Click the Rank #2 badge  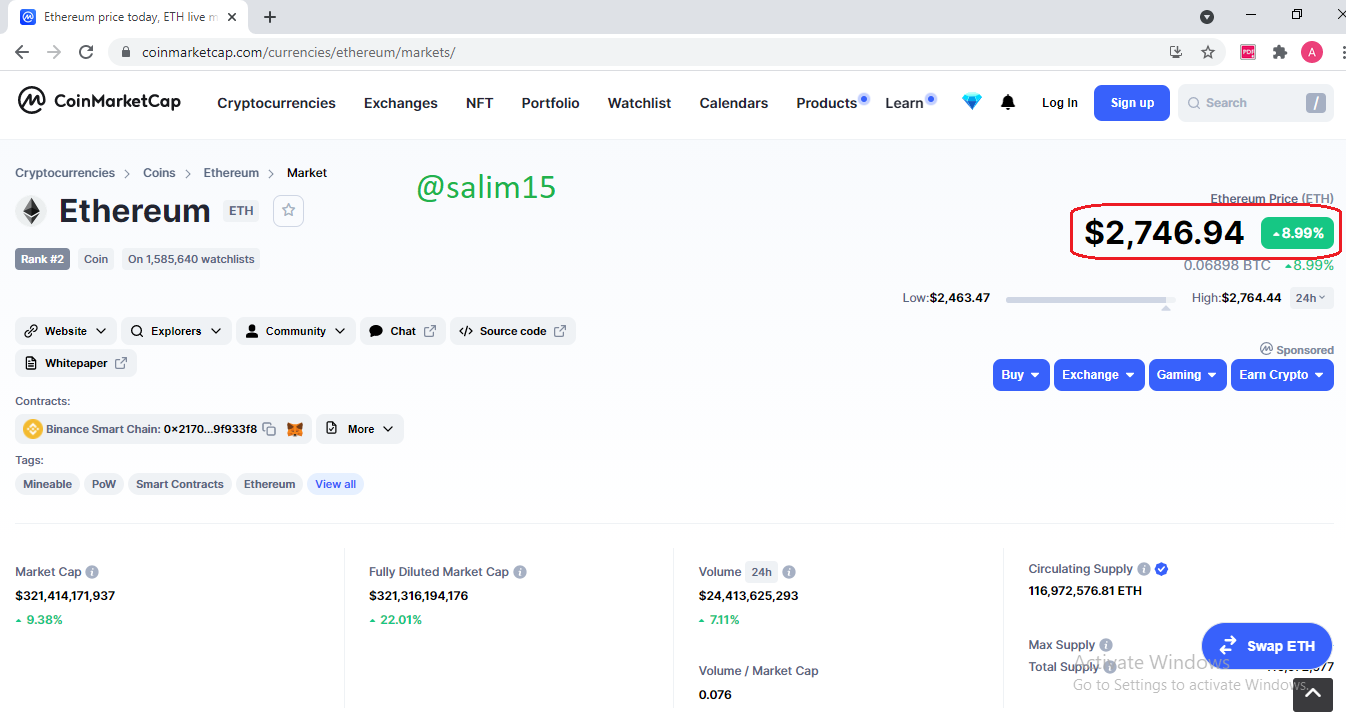pos(43,259)
